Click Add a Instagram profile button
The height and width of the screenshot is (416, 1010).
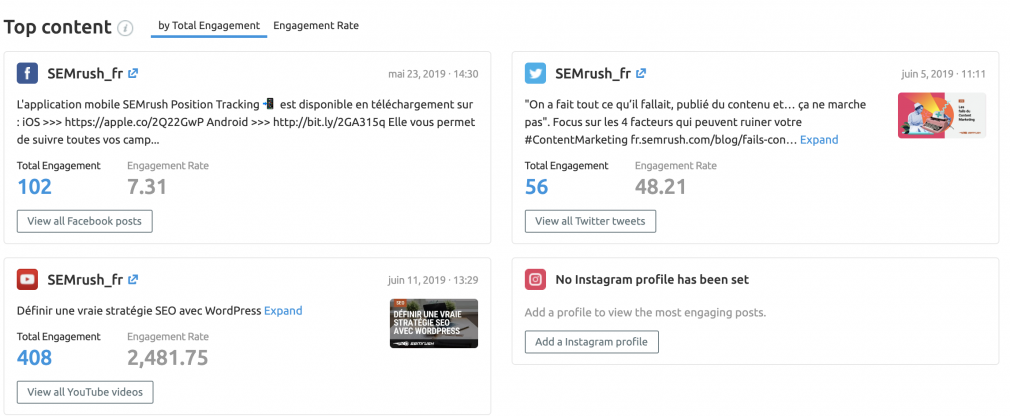pyautogui.click(x=591, y=342)
